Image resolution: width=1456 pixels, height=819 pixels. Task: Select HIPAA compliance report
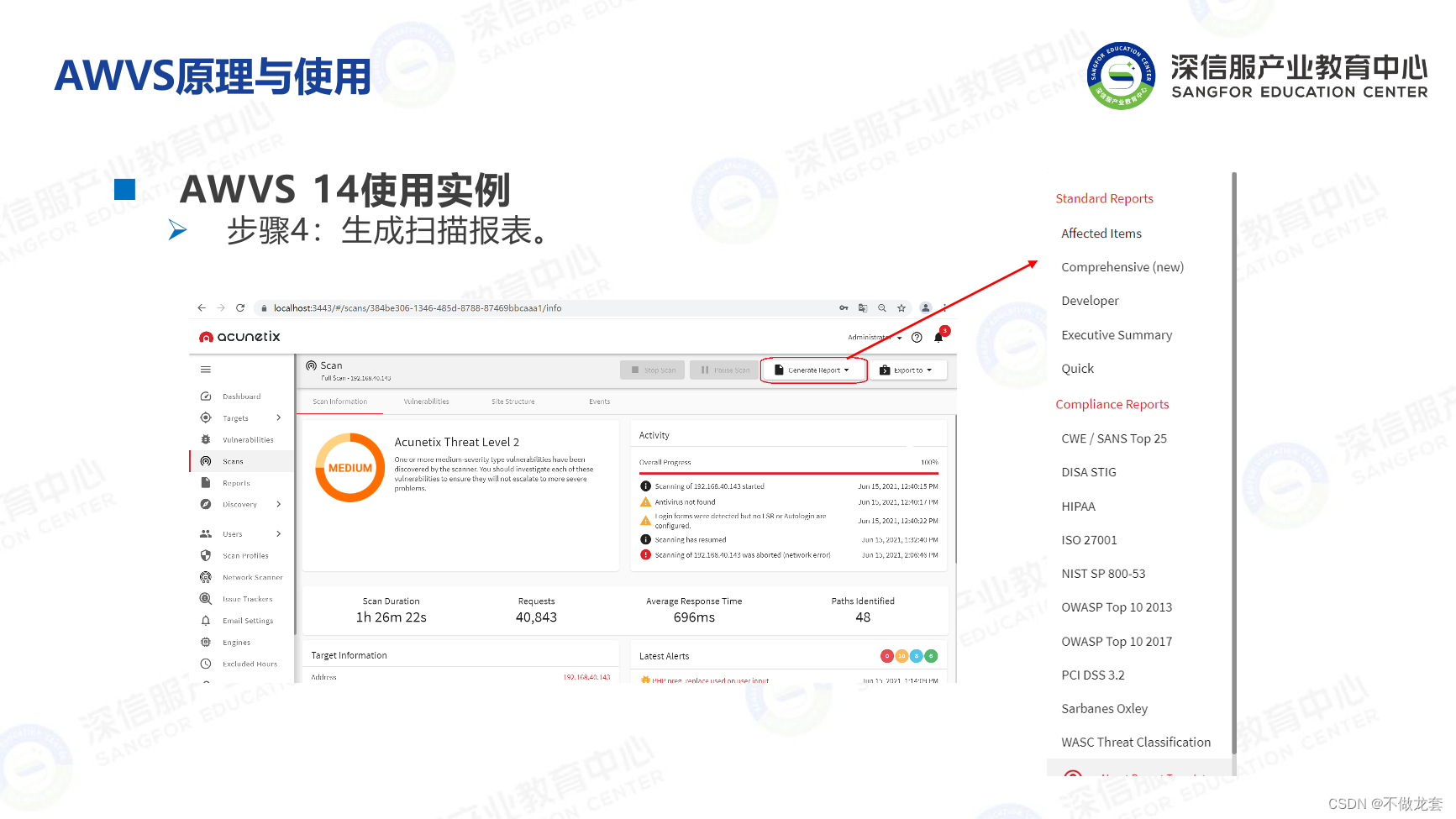coord(1078,507)
